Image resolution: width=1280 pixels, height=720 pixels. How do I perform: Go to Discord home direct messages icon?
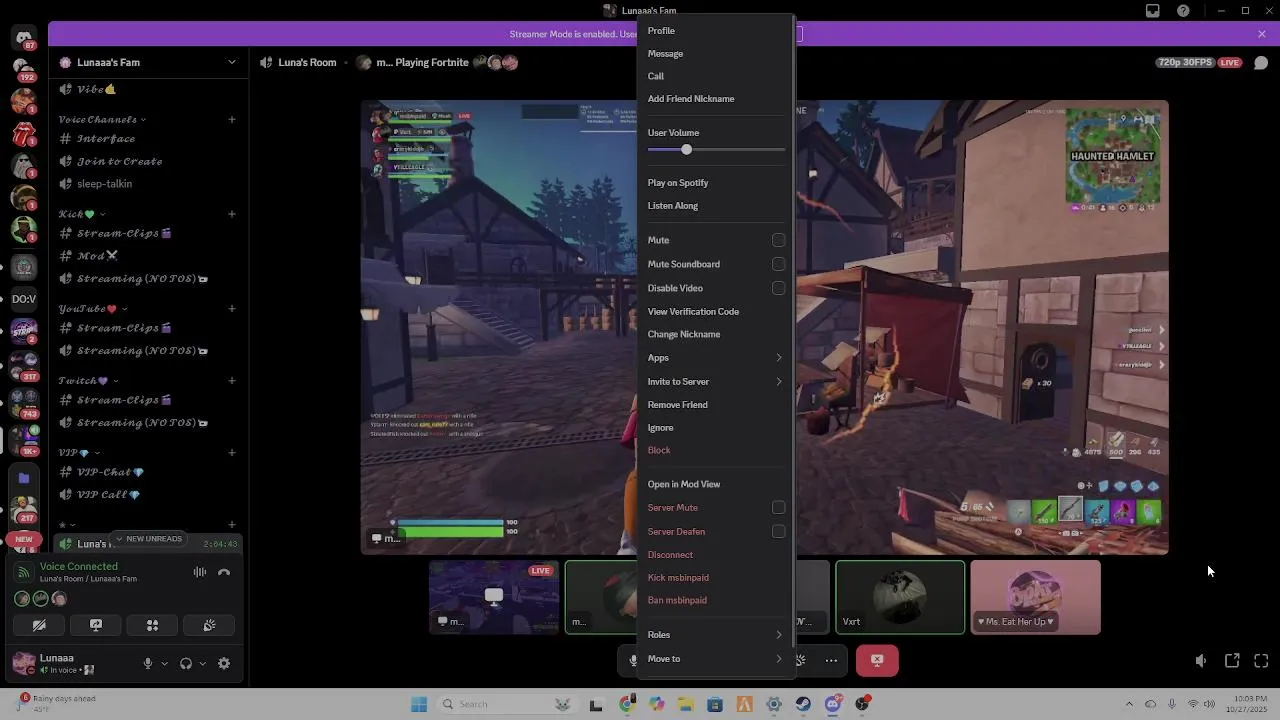(24, 38)
